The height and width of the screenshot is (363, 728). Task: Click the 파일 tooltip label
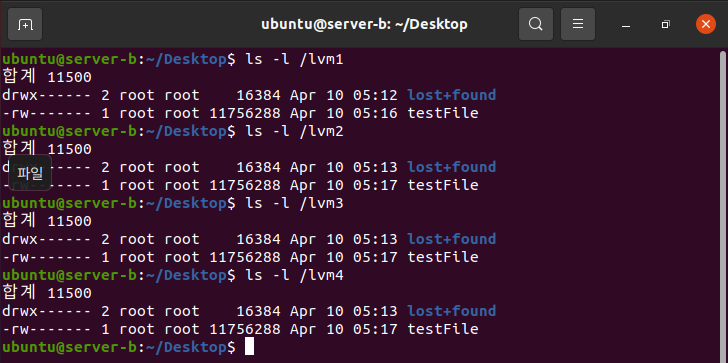(x=30, y=173)
